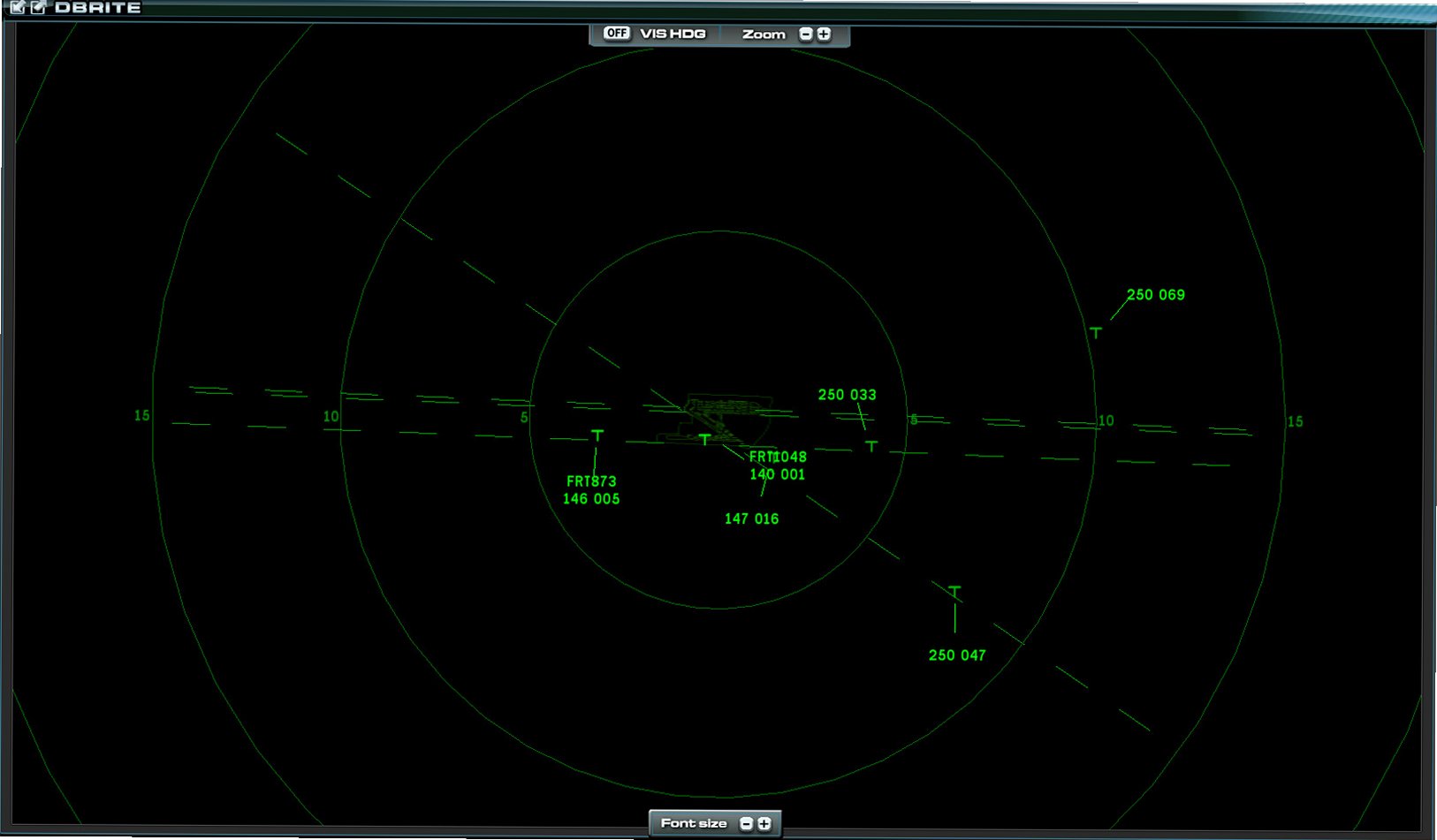
Task: Click the VIS HDG label
Action: click(673, 34)
